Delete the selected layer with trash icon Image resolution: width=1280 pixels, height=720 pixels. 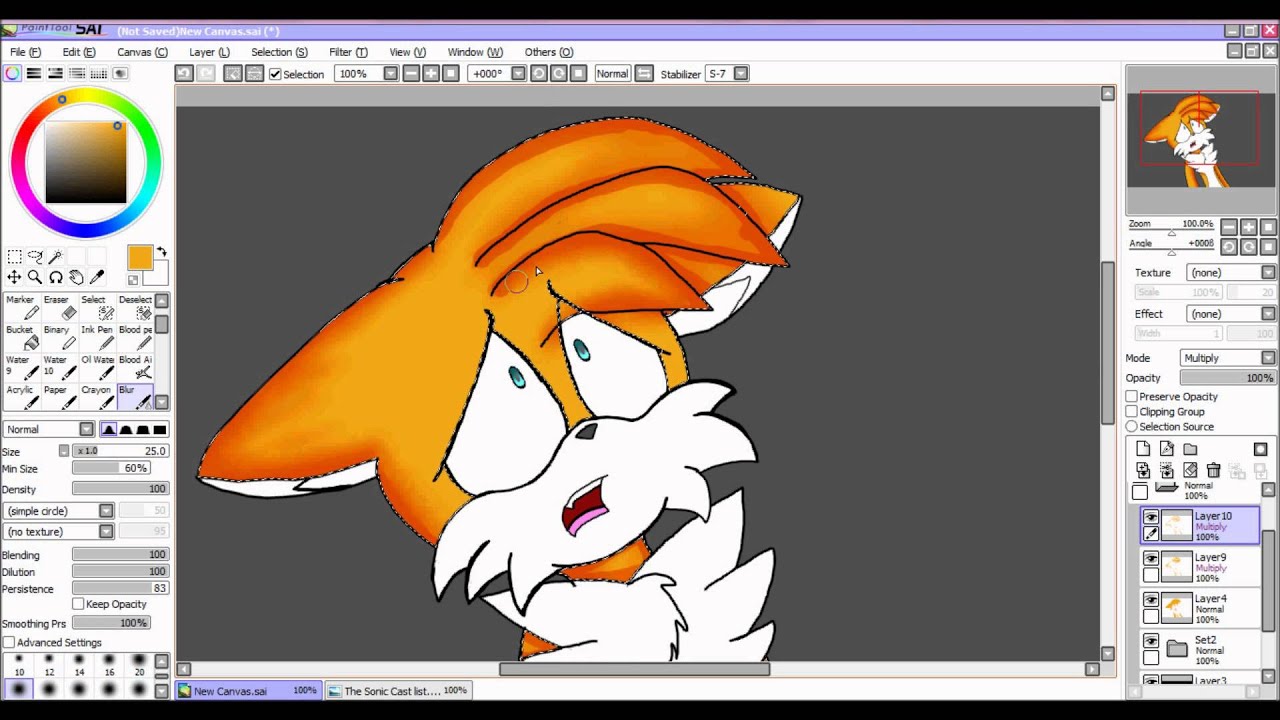pos(1213,470)
